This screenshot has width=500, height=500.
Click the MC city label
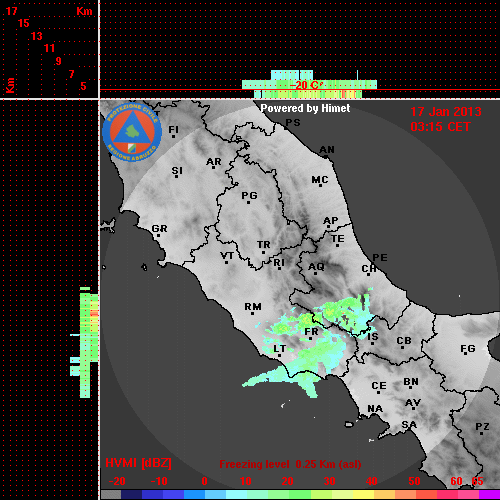(x=320, y=180)
